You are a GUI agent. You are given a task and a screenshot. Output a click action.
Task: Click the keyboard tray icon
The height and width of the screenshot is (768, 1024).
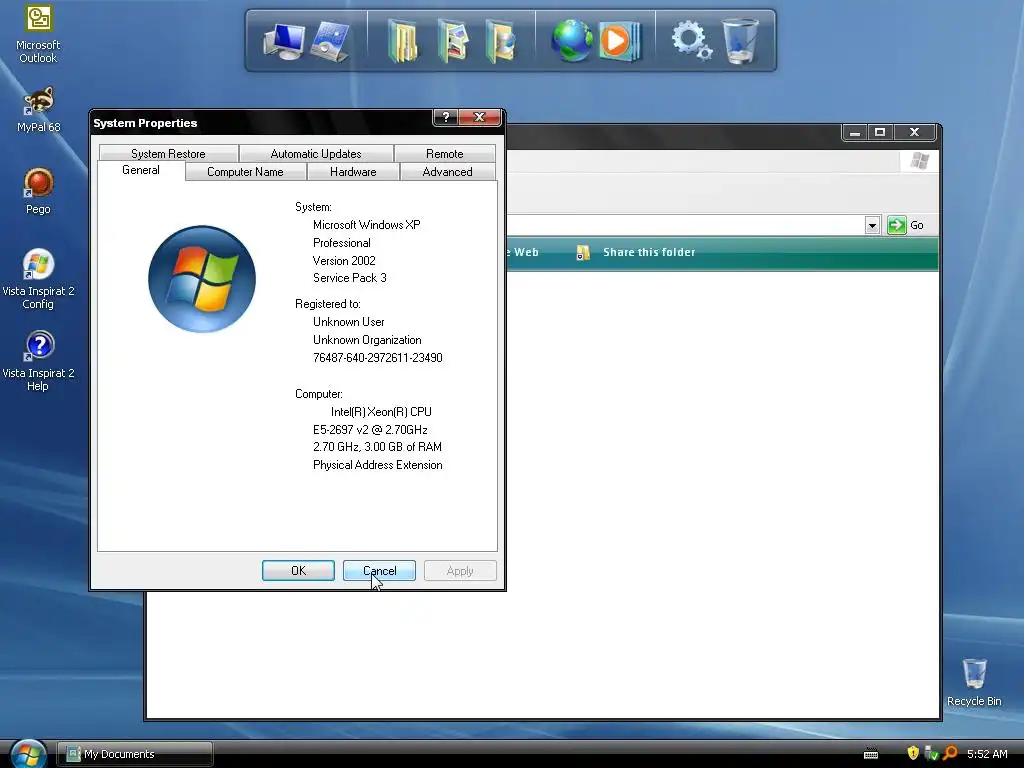[x=871, y=754]
